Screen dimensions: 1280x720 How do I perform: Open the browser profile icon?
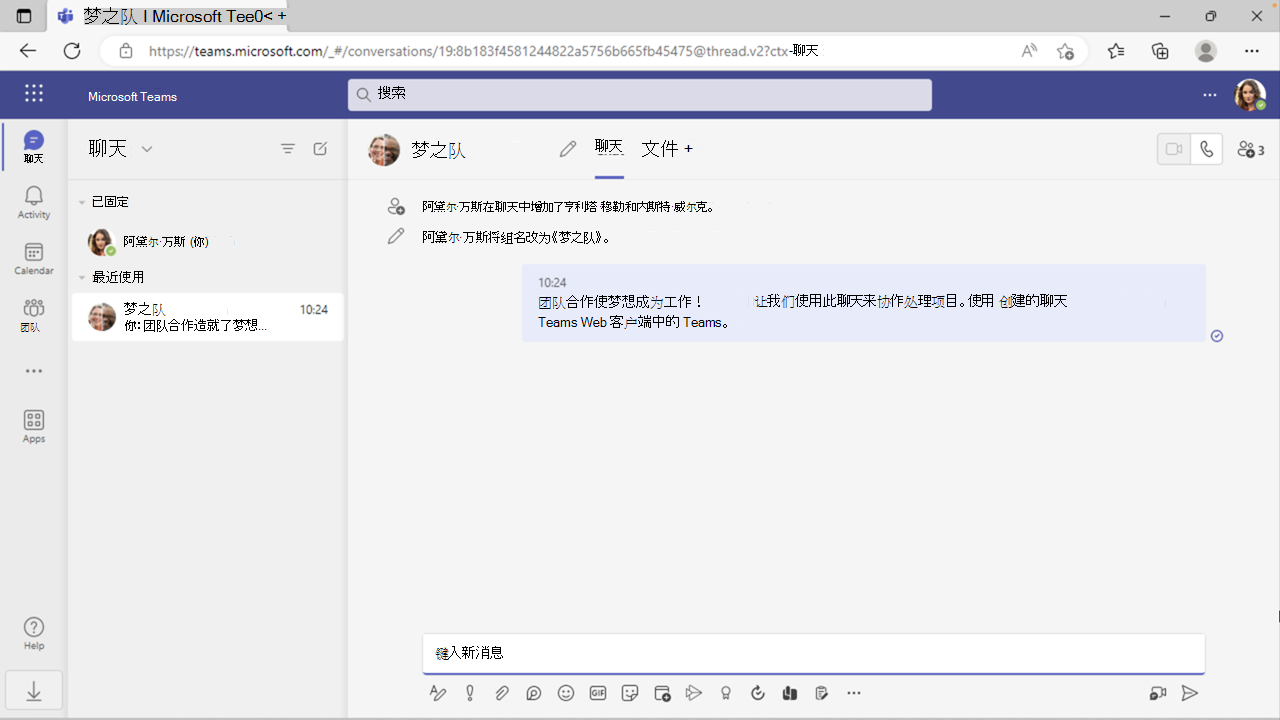coord(1206,51)
